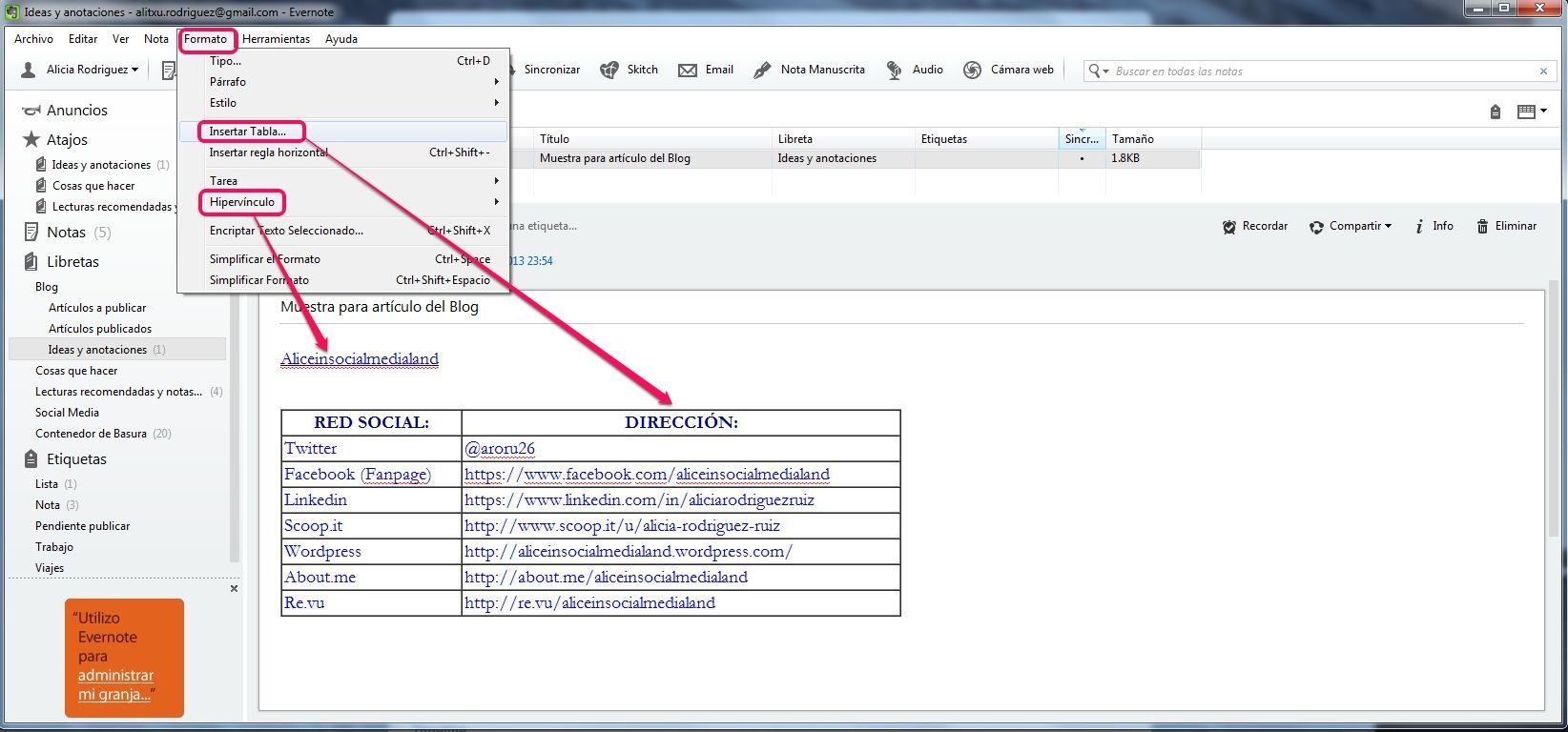Click the new note icon beside Alicia Rodriguez
Screen dimensions: 1568x732
tap(169, 70)
